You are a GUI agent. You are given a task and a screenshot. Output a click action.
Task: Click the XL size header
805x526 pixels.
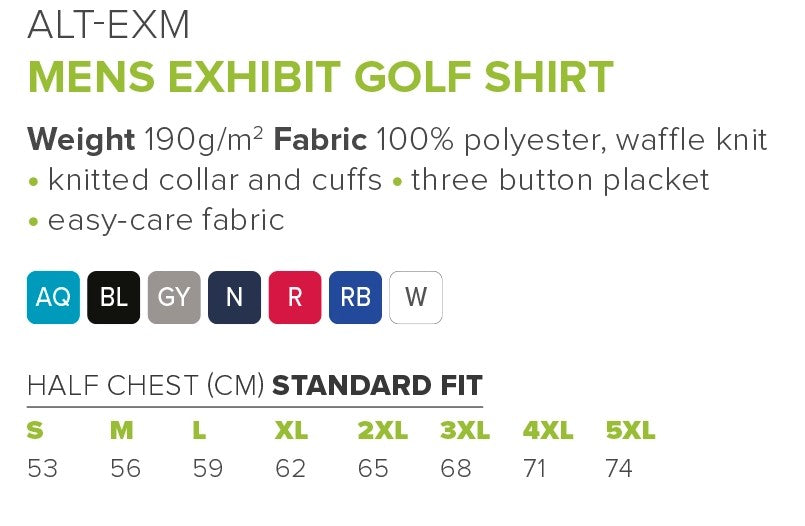(291, 431)
